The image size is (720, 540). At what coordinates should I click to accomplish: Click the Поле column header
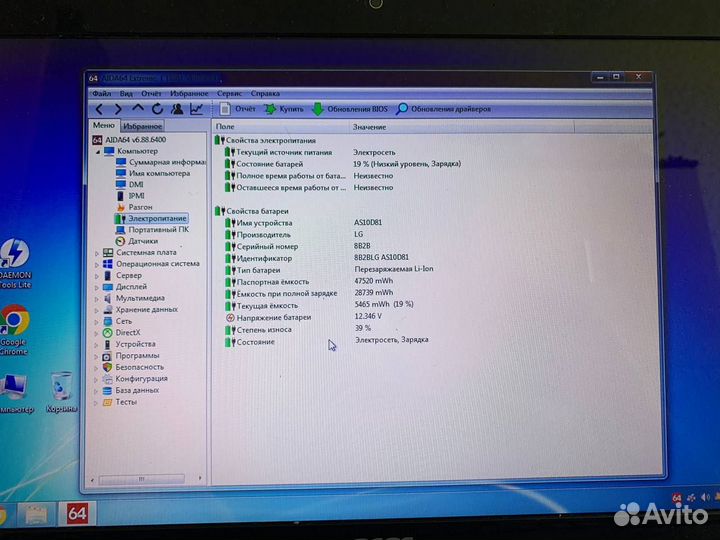click(x=281, y=127)
